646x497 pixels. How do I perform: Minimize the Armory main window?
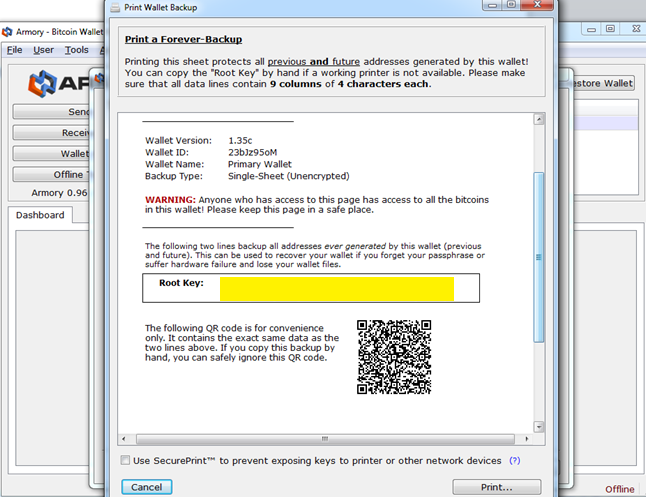591,29
